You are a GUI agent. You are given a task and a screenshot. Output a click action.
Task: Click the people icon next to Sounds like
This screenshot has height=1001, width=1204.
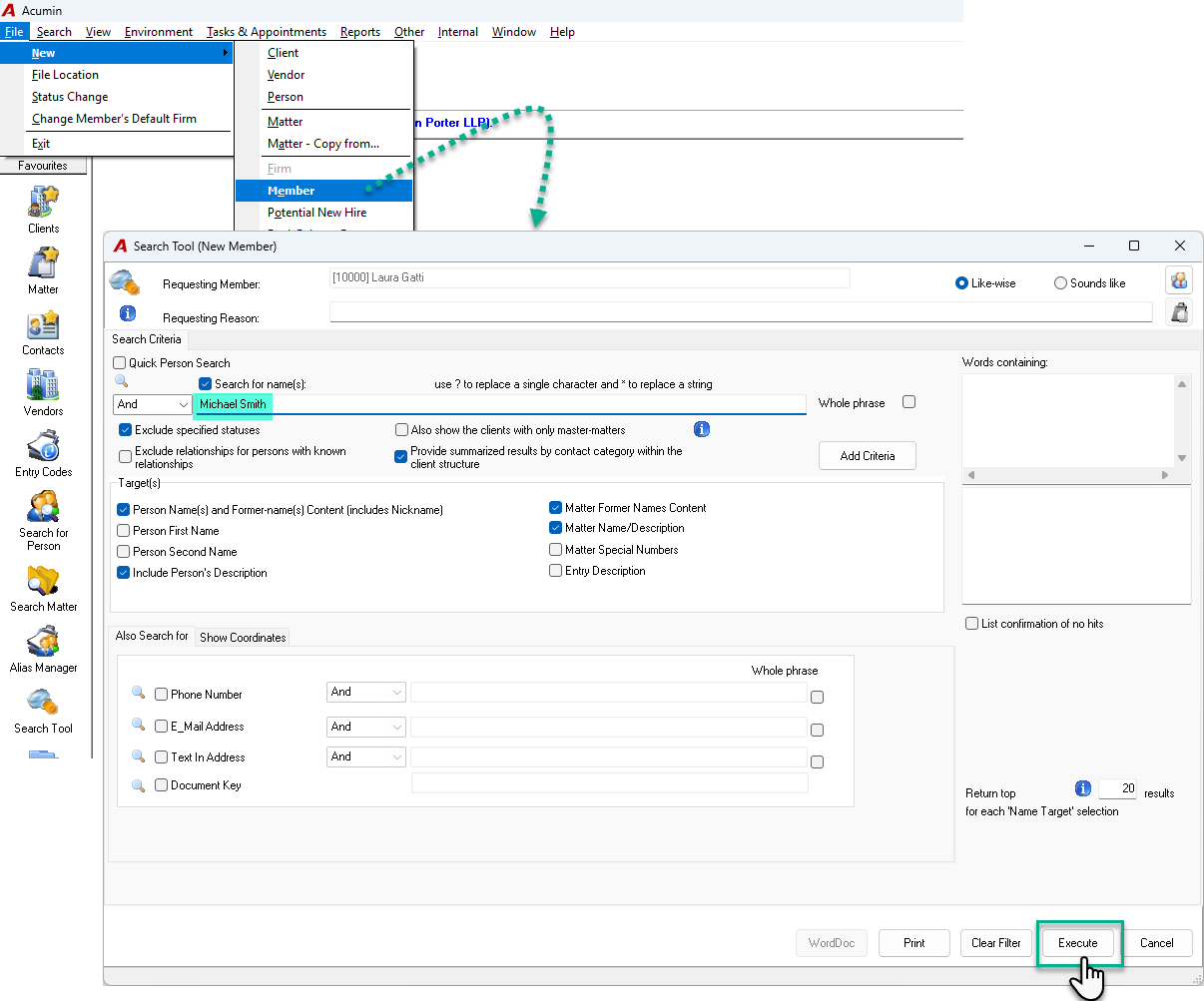point(1179,281)
